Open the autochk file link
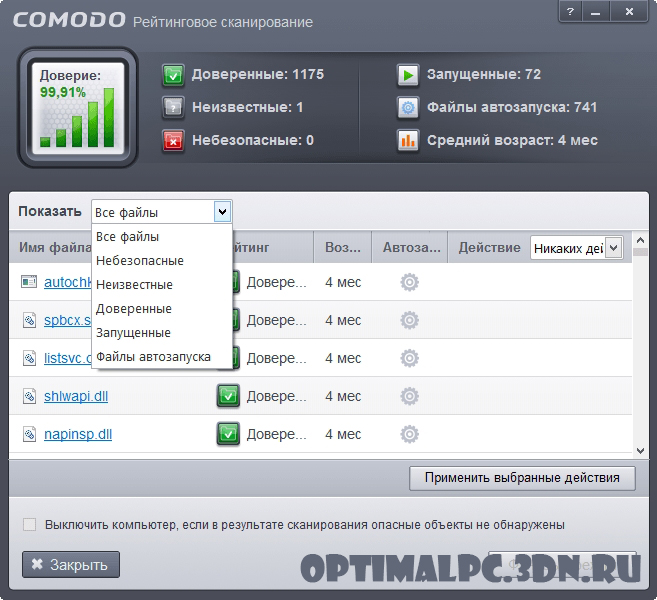657x600 pixels. [67, 282]
